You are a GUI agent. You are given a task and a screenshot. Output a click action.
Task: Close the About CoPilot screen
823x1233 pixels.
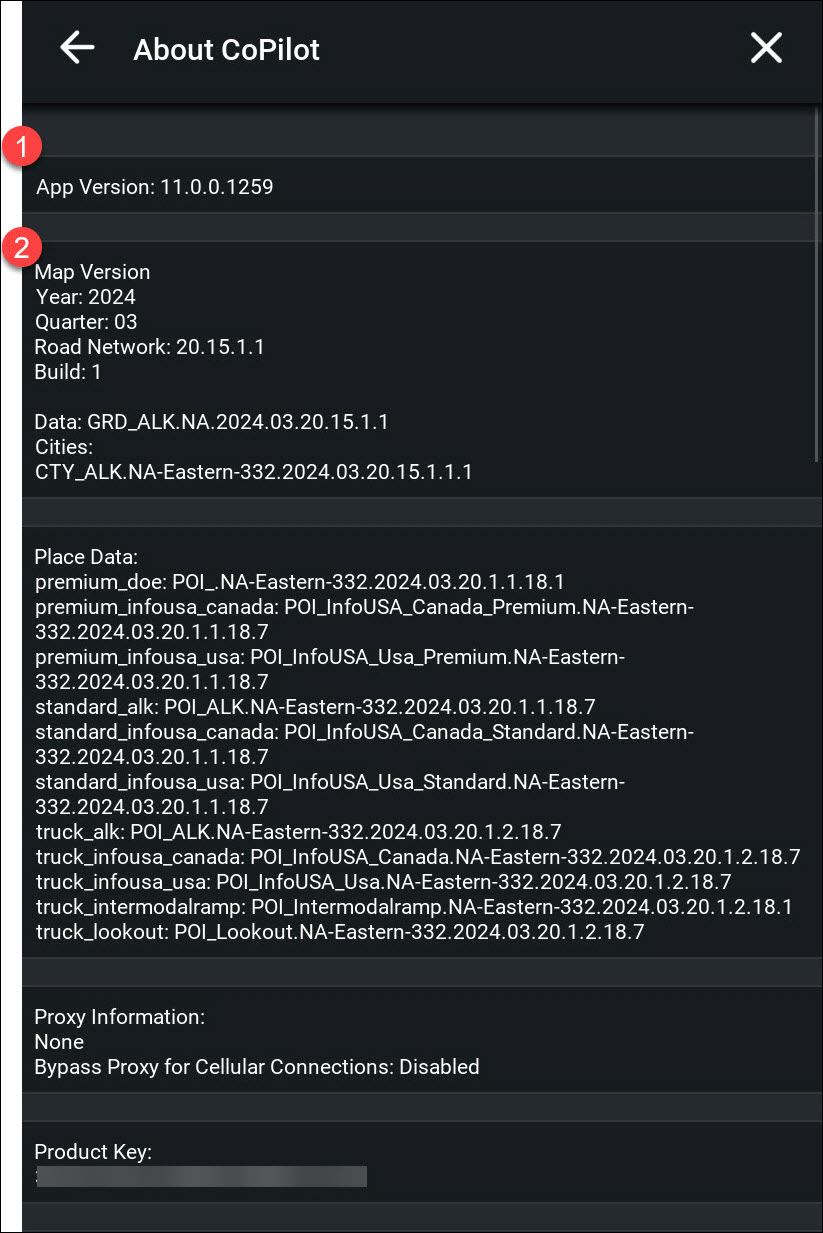click(x=766, y=48)
